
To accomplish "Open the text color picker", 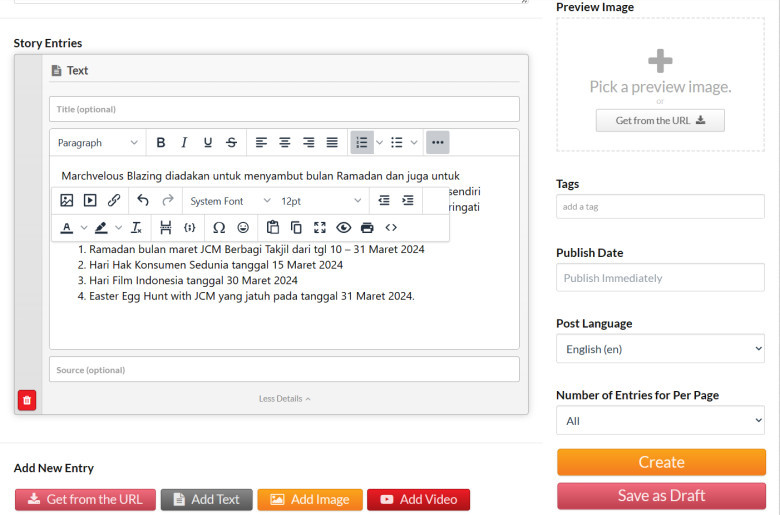I will 67,228.
